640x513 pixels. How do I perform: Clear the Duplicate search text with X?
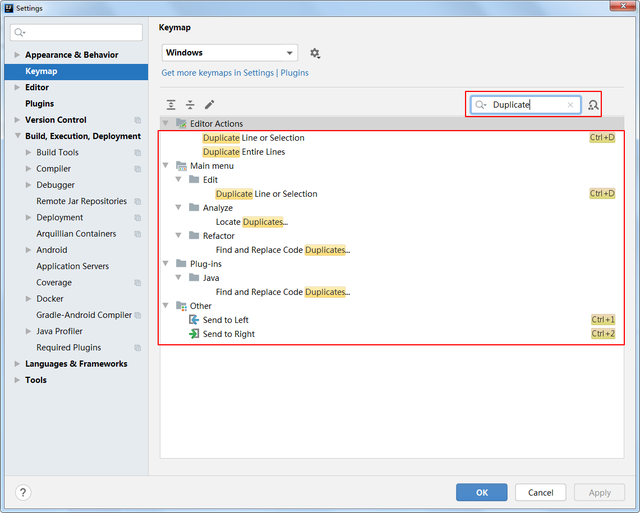click(x=570, y=105)
